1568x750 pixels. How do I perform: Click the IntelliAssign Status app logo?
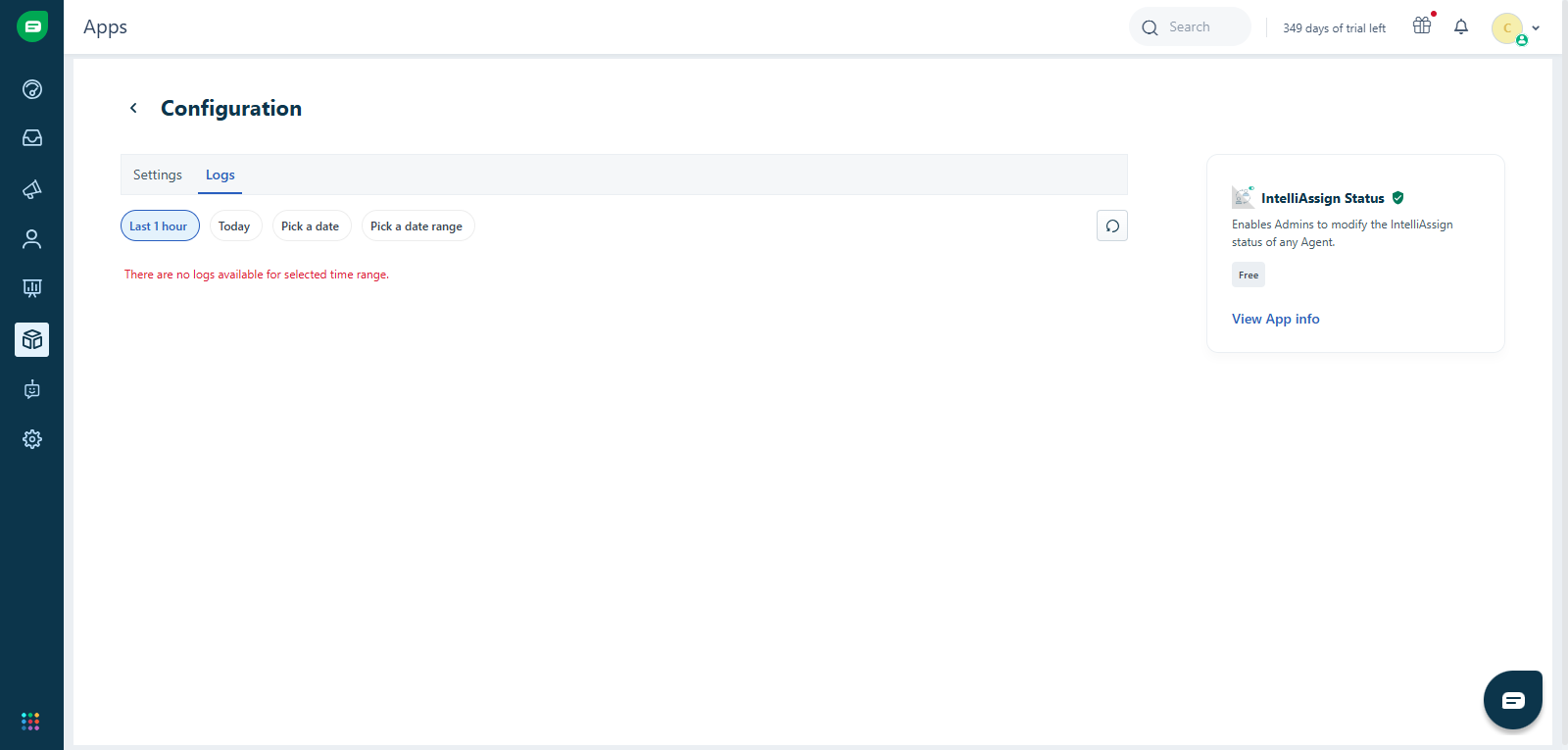point(1243,197)
